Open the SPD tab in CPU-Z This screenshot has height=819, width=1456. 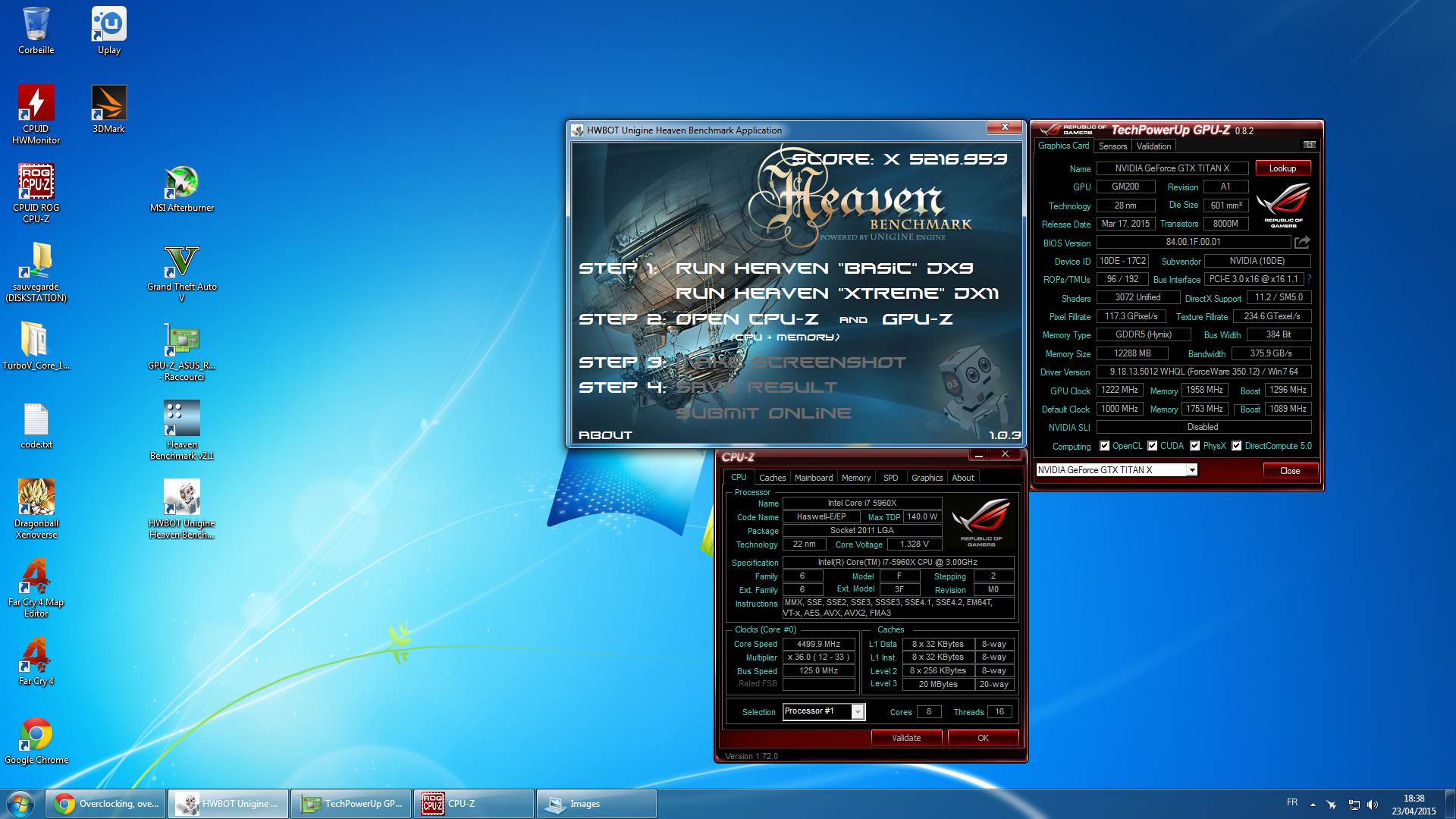(x=890, y=478)
